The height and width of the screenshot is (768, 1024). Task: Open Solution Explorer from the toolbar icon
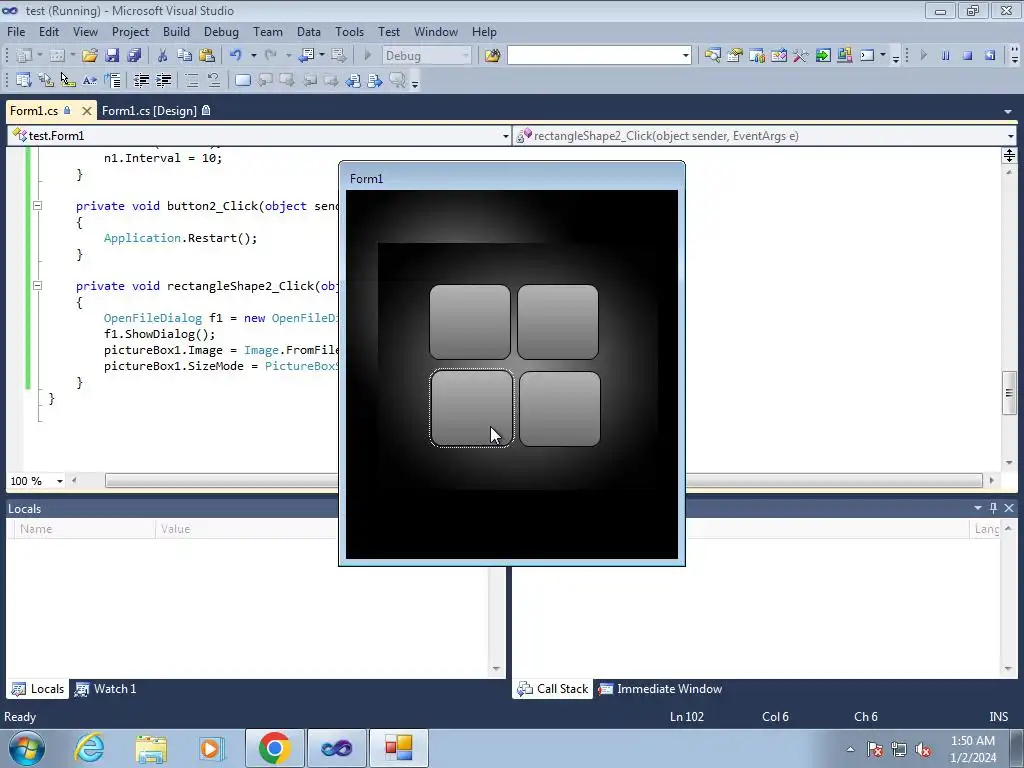coord(712,56)
